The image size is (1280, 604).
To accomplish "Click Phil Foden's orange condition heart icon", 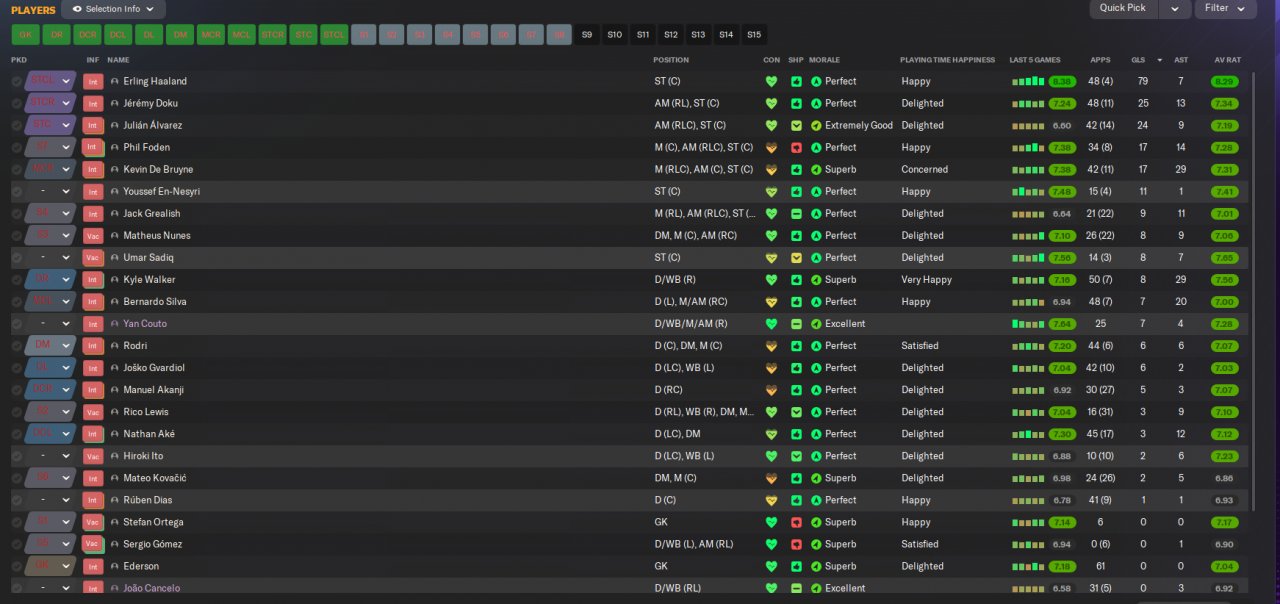I will (771, 147).
